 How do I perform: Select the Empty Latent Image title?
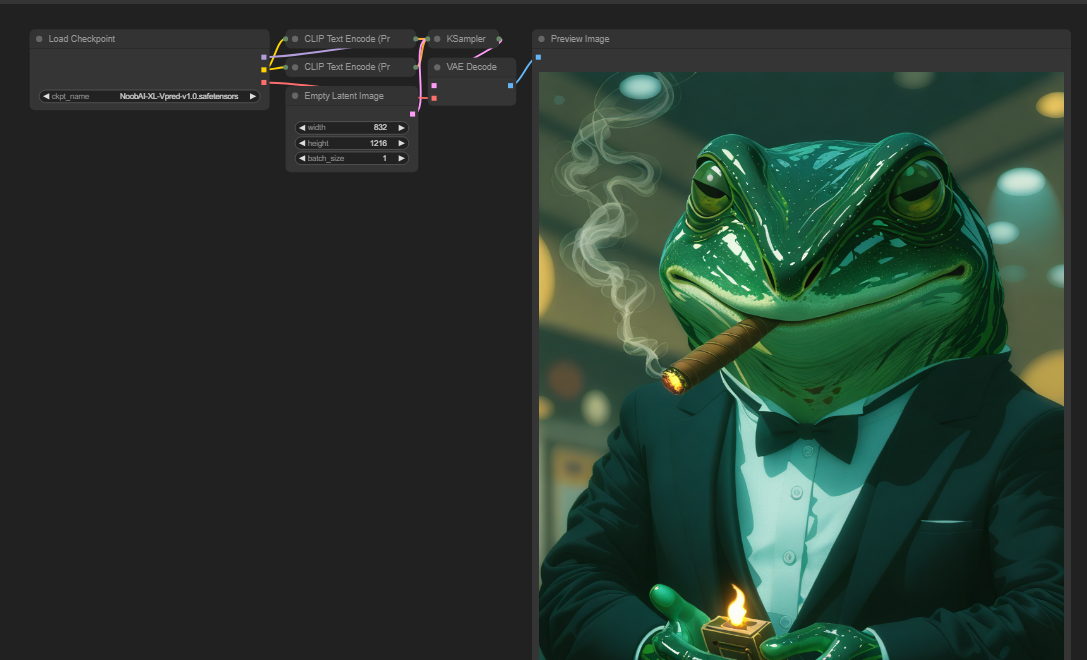pyautogui.click(x=344, y=96)
